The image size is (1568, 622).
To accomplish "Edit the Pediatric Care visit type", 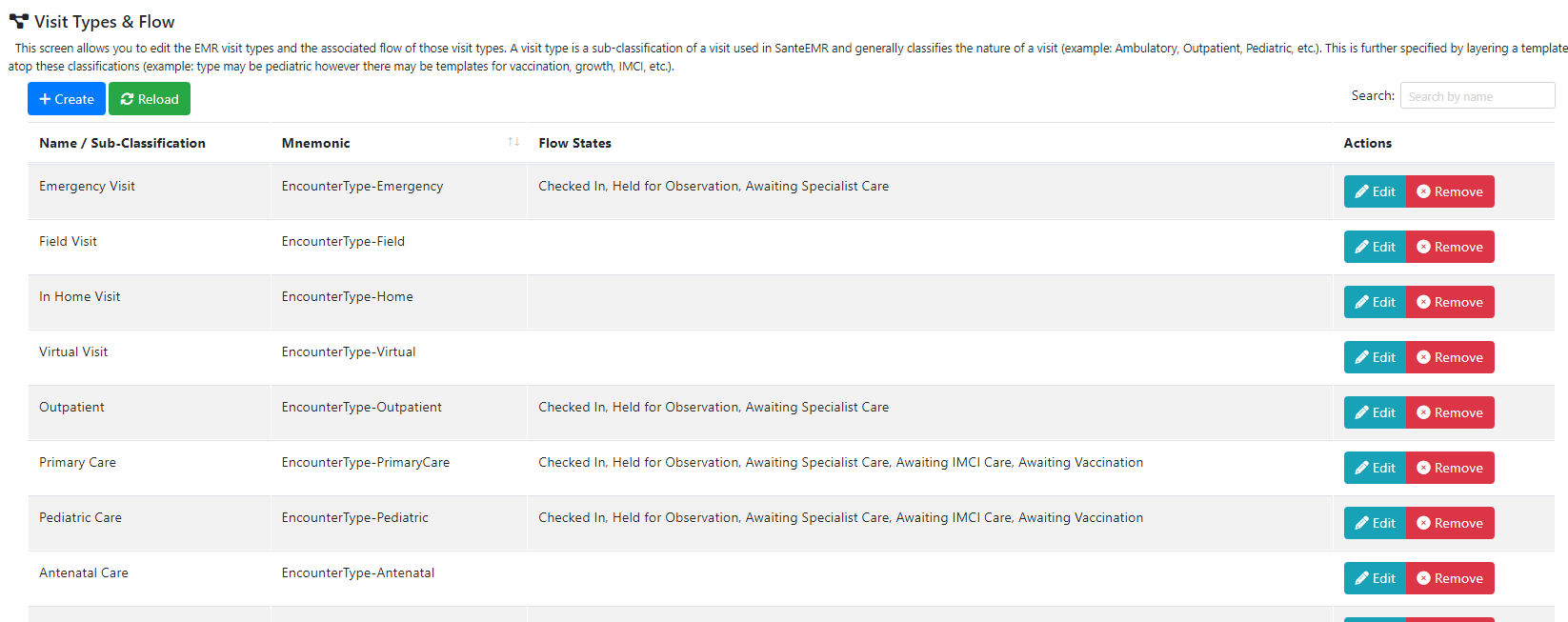I will pos(1375,523).
